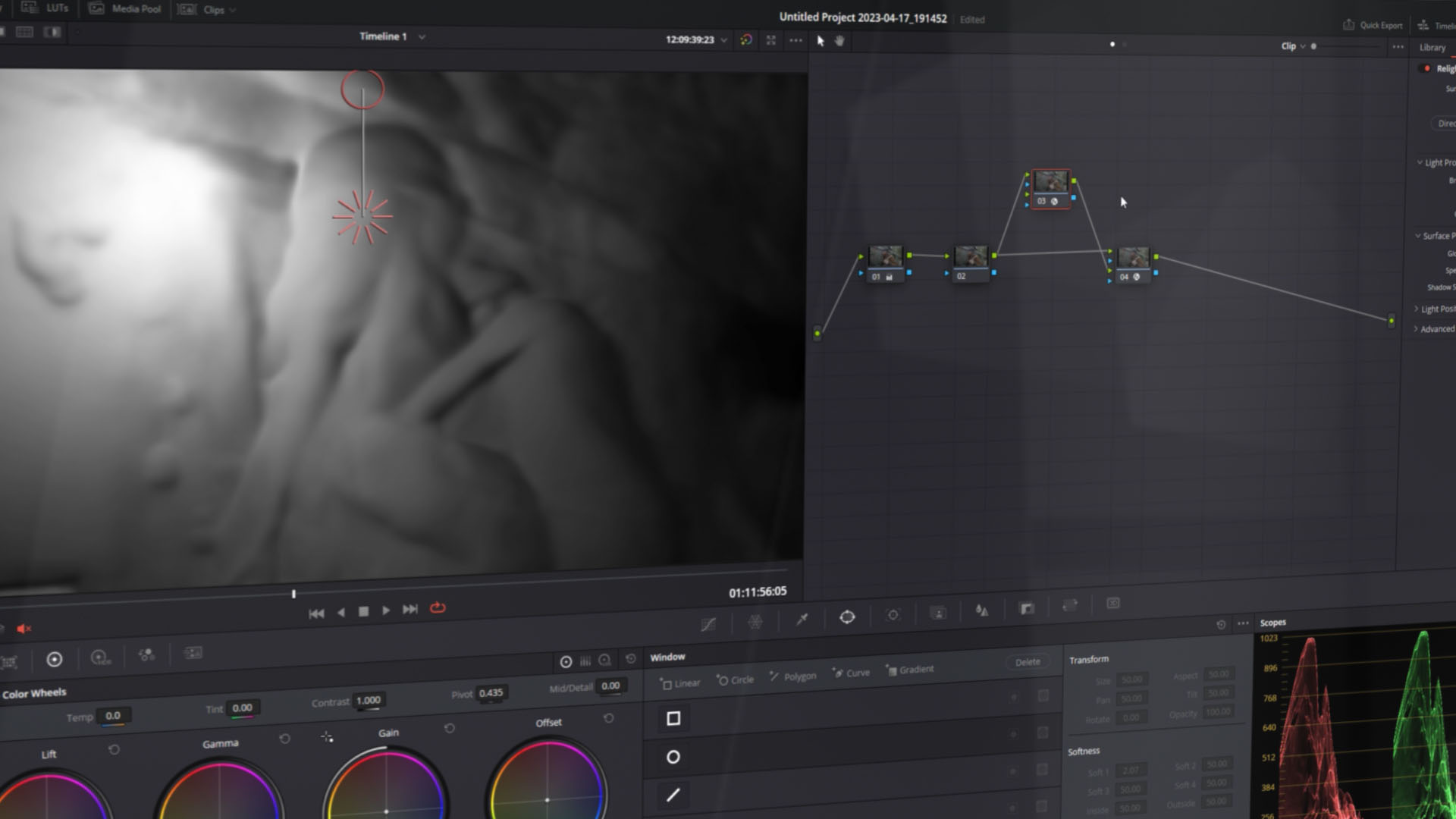Open node editor three-dot options menu
The width and height of the screenshot is (1456, 819).
click(1398, 47)
